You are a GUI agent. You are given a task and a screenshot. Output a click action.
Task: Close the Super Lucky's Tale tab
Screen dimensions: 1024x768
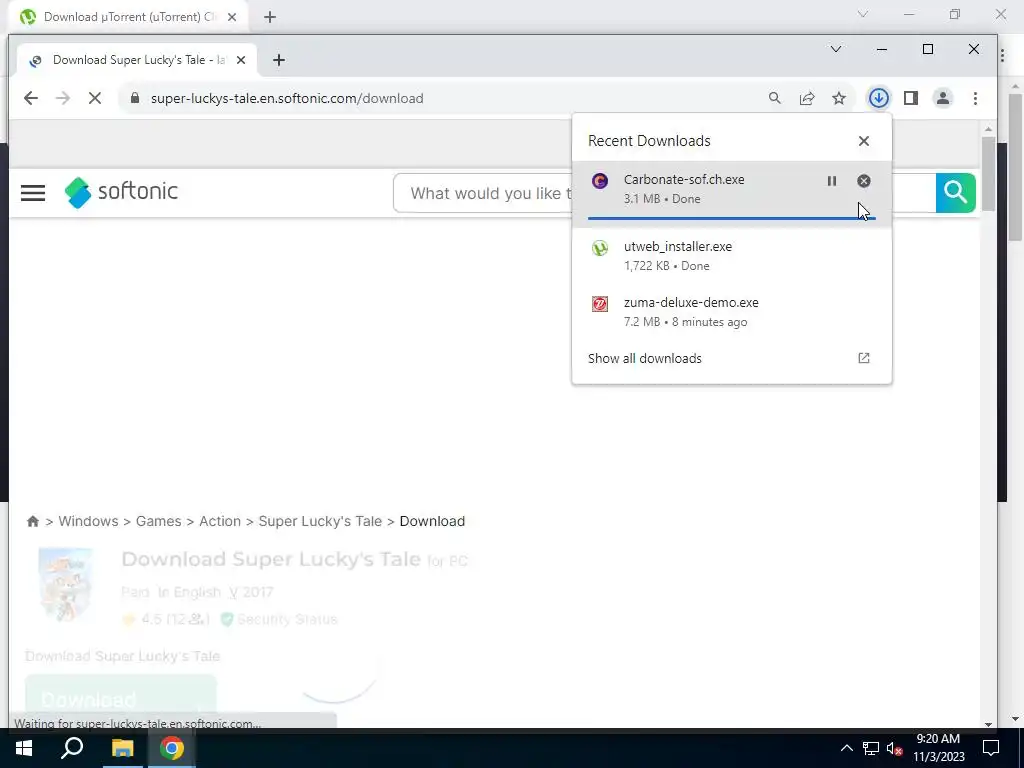tap(240, 60)
